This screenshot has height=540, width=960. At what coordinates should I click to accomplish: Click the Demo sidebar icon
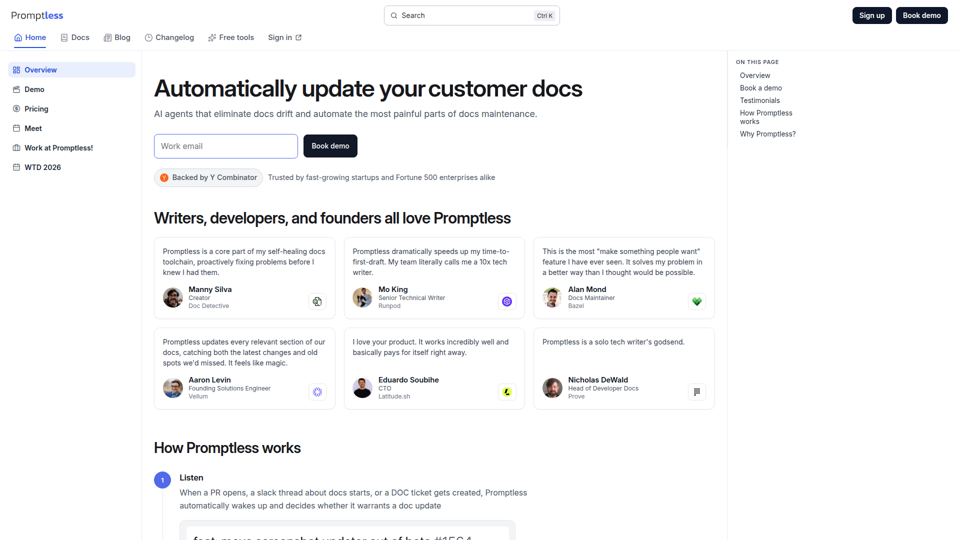coord(17,89)
